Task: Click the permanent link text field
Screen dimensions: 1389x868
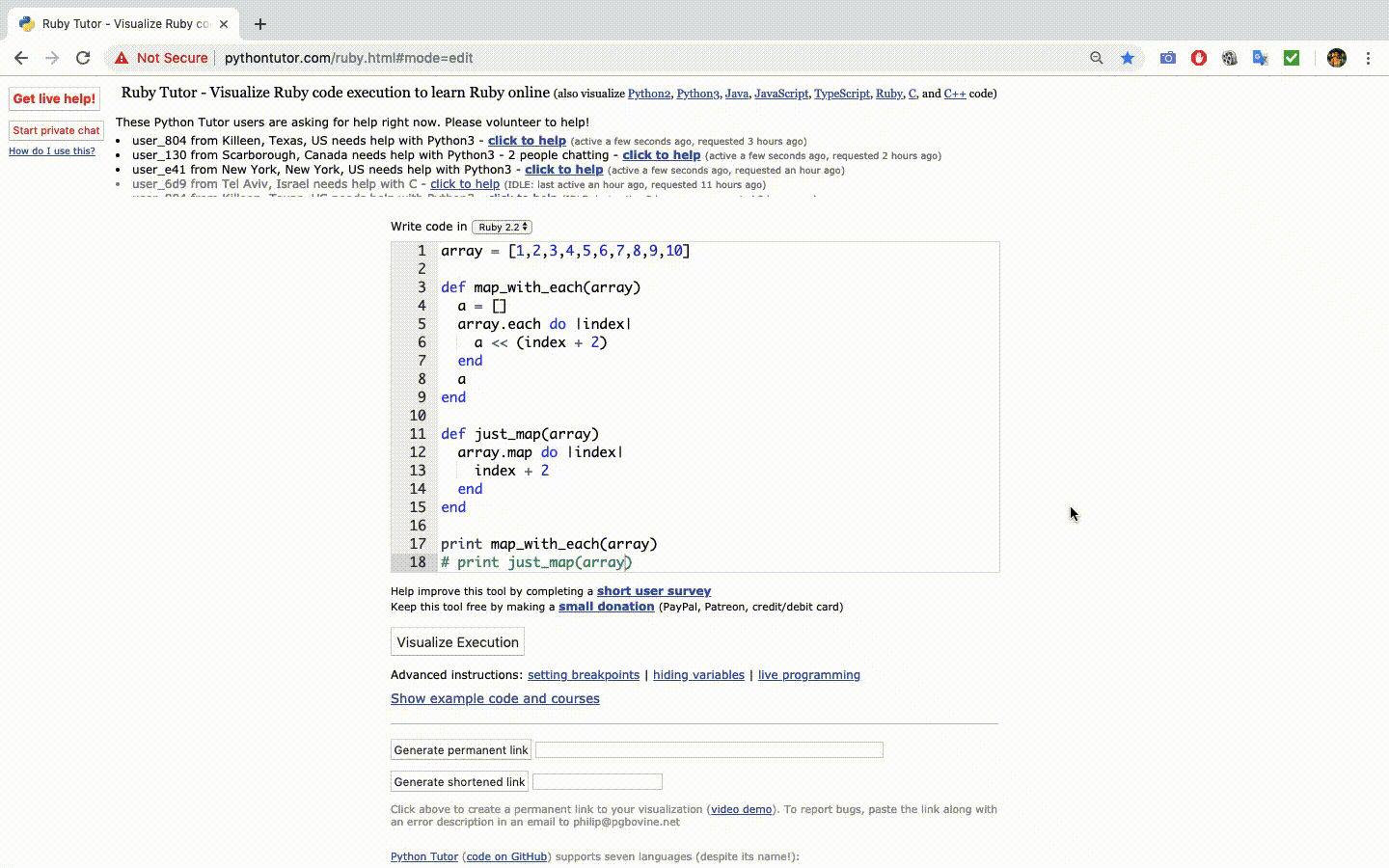Action: click(x=709, y=749)
